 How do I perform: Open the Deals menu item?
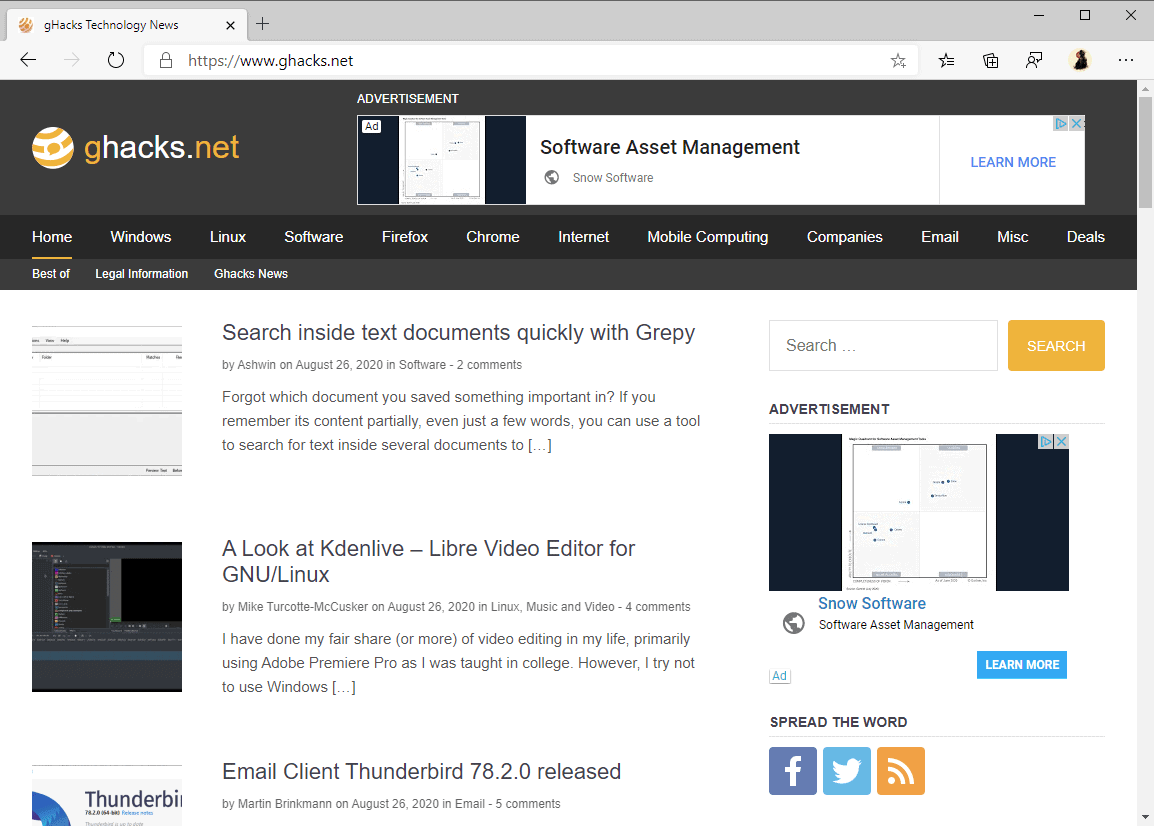1086,237
